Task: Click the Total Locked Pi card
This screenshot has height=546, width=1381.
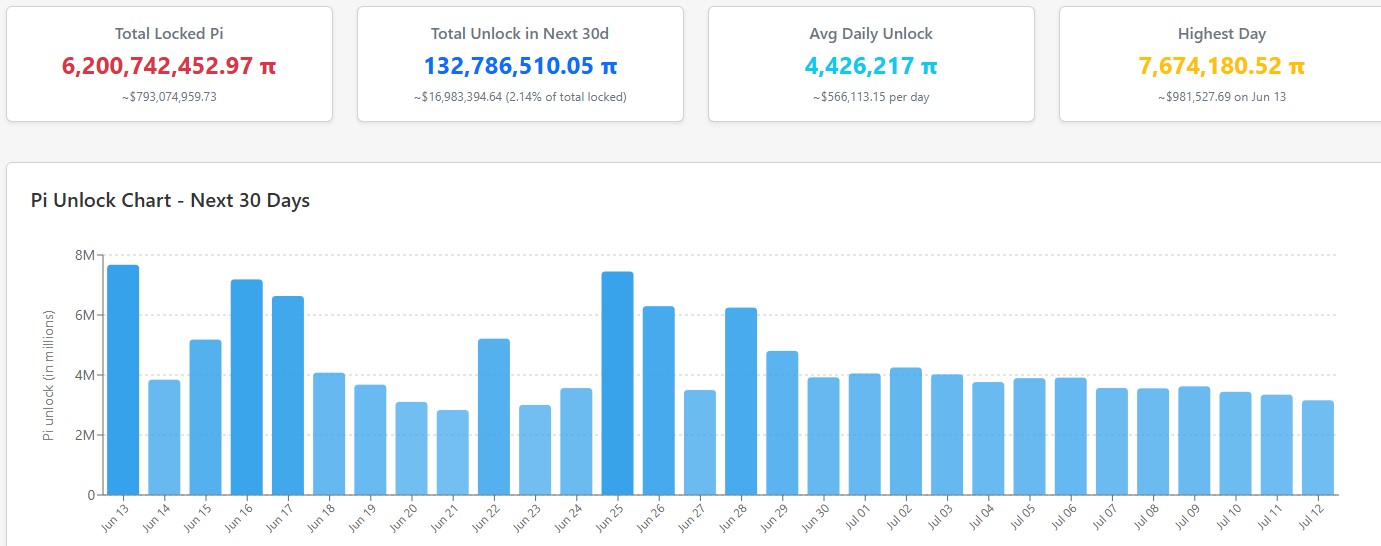Action: point(169,64)
